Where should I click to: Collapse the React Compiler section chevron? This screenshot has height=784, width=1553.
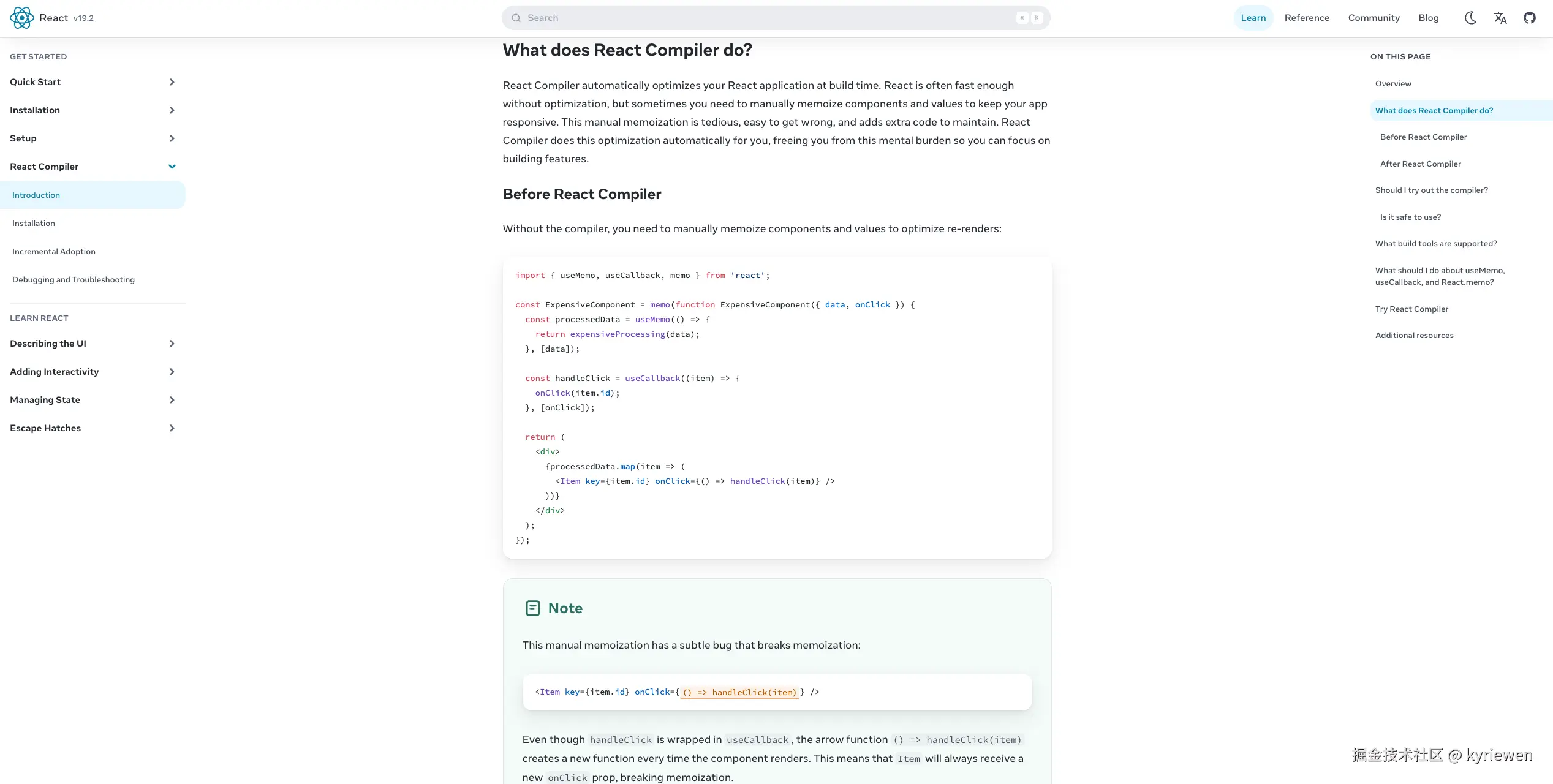tap(172, 167)
